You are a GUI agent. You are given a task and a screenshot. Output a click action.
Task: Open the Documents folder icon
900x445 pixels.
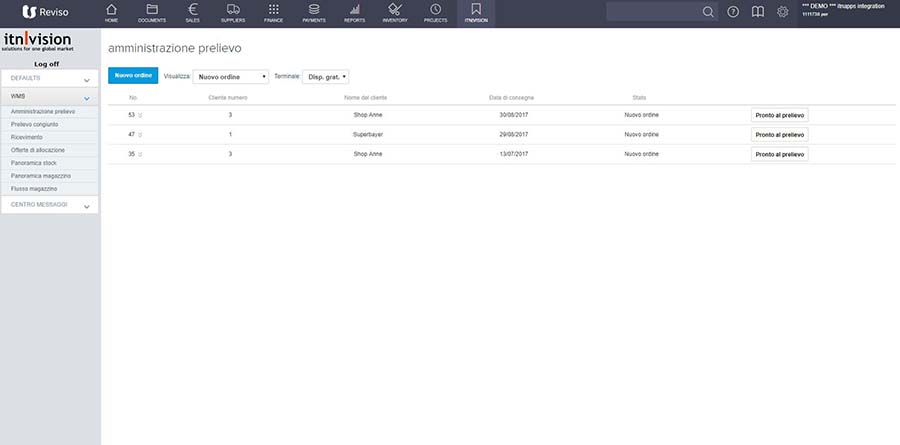tap(152, 12)
